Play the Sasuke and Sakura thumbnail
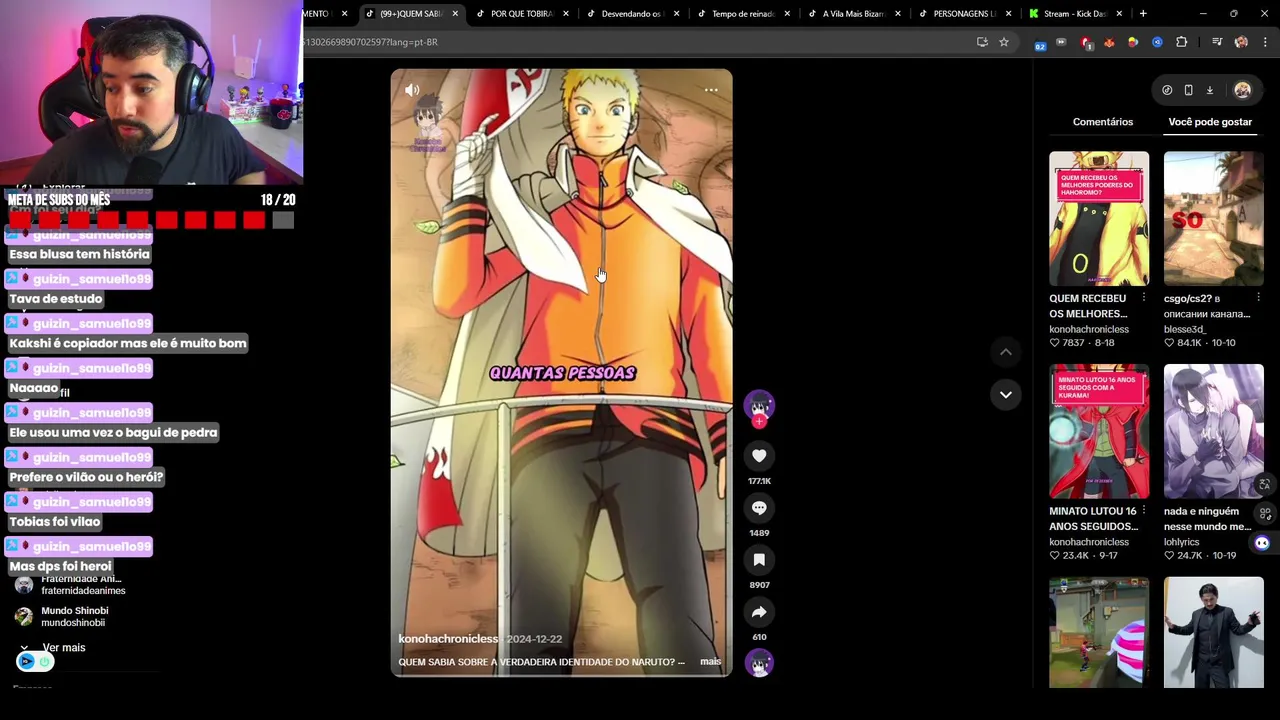This screenshot has width=1280, height=720. click(x=1214, y=431)
